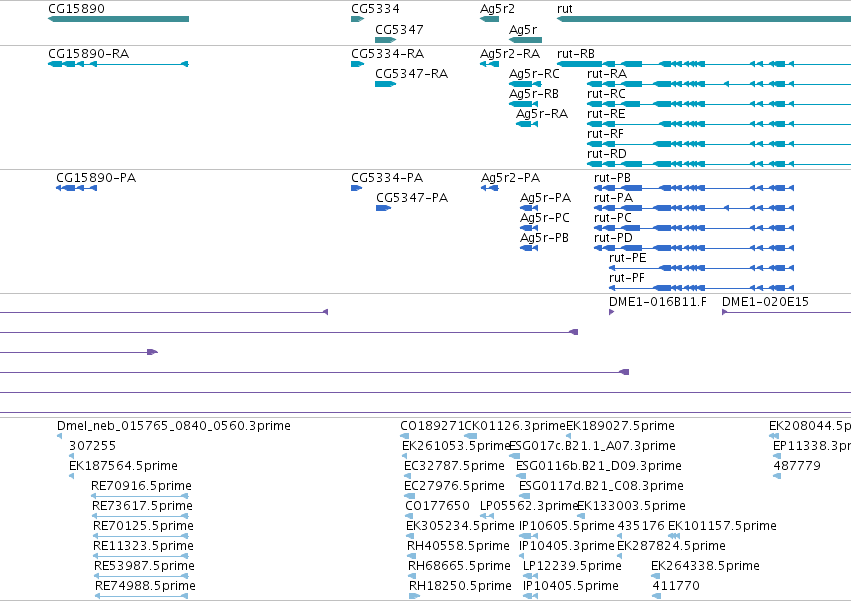The width and height of the screenshot is (851, 601).
Task: Select the 411770 EST label
Action: coord(676,587)
